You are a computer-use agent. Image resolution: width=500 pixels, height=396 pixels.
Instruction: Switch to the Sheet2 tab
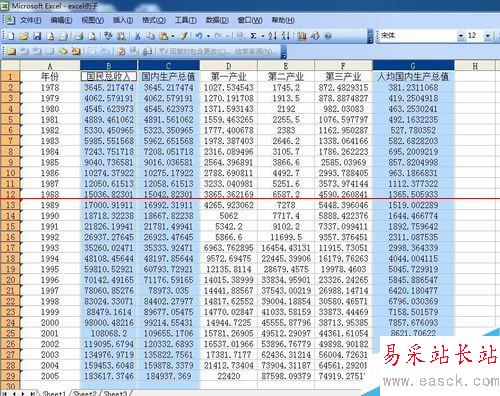pos(85,393)
